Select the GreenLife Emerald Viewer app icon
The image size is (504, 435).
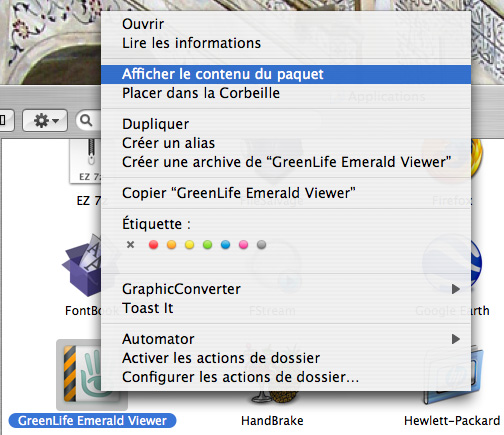pyautogui.click(x=83, y=374)
